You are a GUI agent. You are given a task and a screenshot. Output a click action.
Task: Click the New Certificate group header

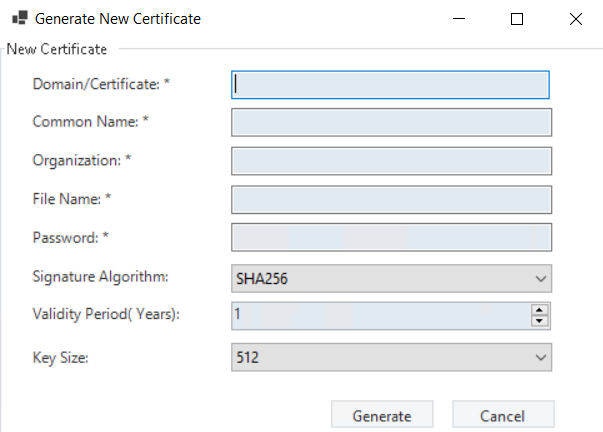(x=56, y=47)
